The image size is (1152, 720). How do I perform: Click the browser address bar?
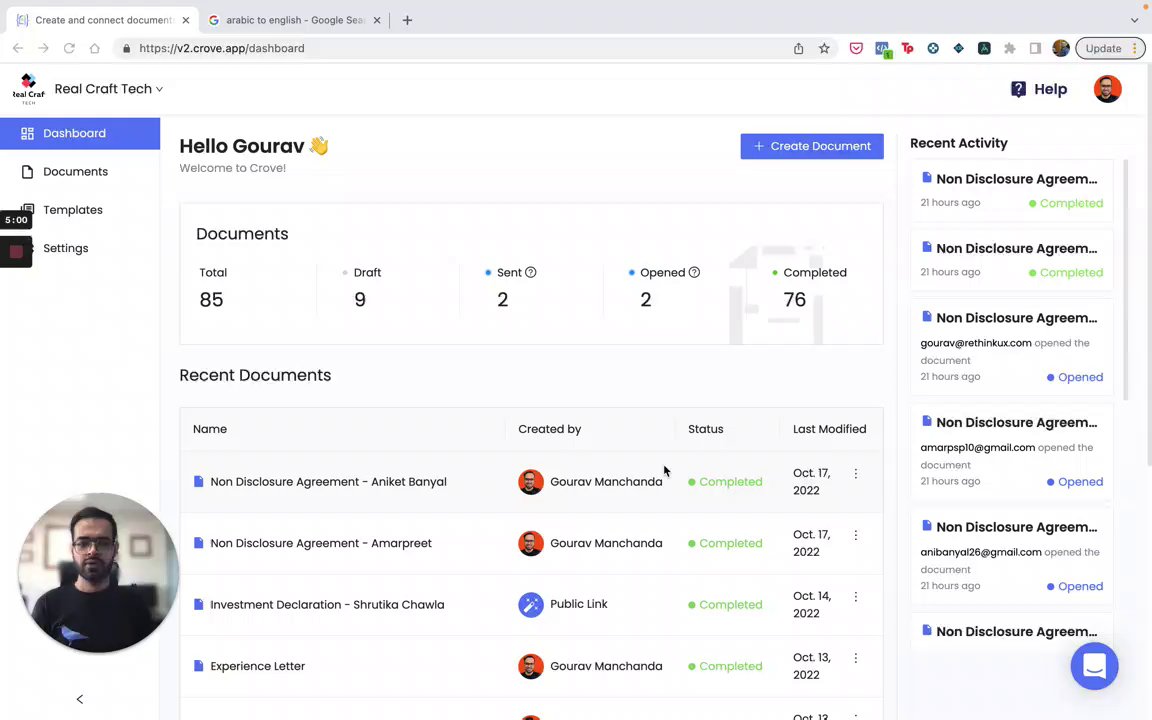click(x=450, y=48)
